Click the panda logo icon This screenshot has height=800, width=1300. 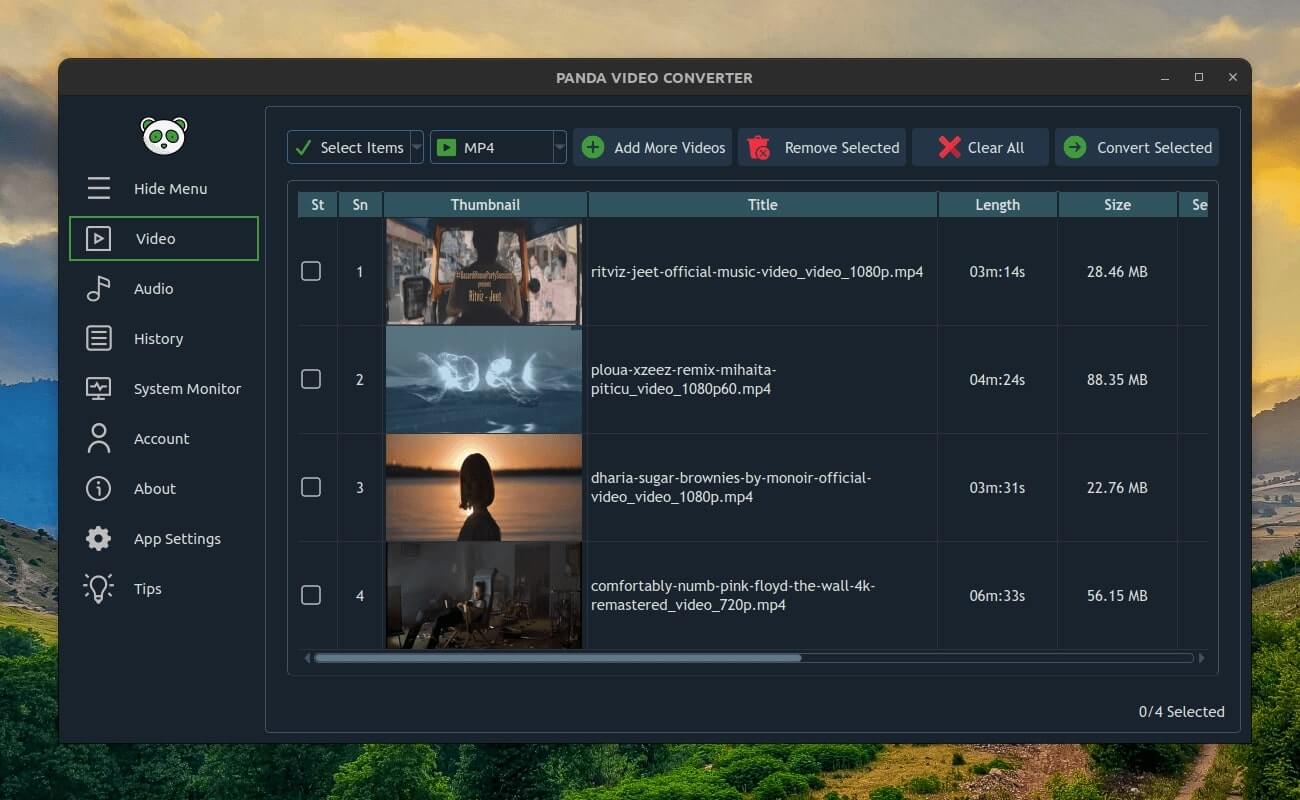[x=164, y=135]
